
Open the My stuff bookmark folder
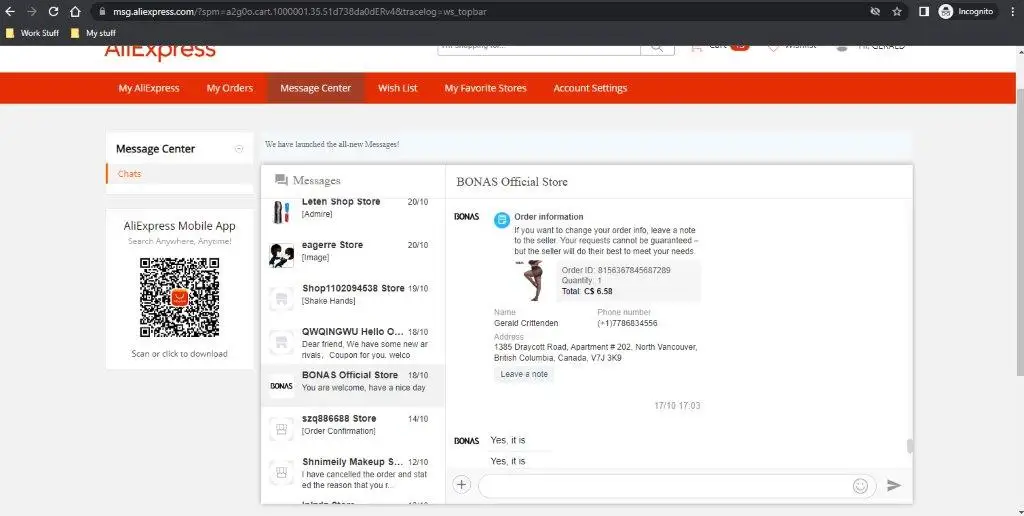click(93, 33)
